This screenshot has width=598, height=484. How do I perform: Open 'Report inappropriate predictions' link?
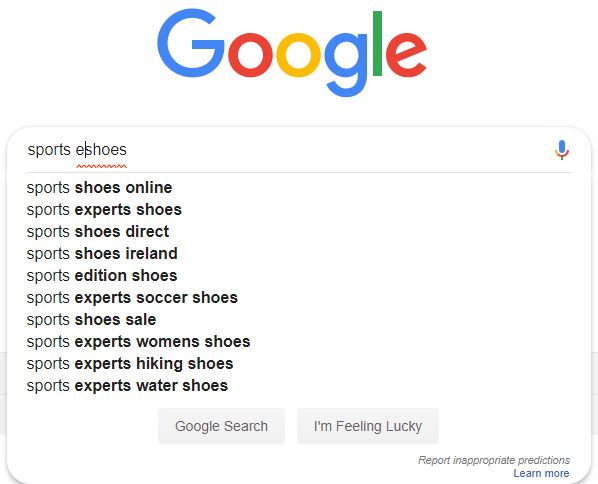point(494,460)
